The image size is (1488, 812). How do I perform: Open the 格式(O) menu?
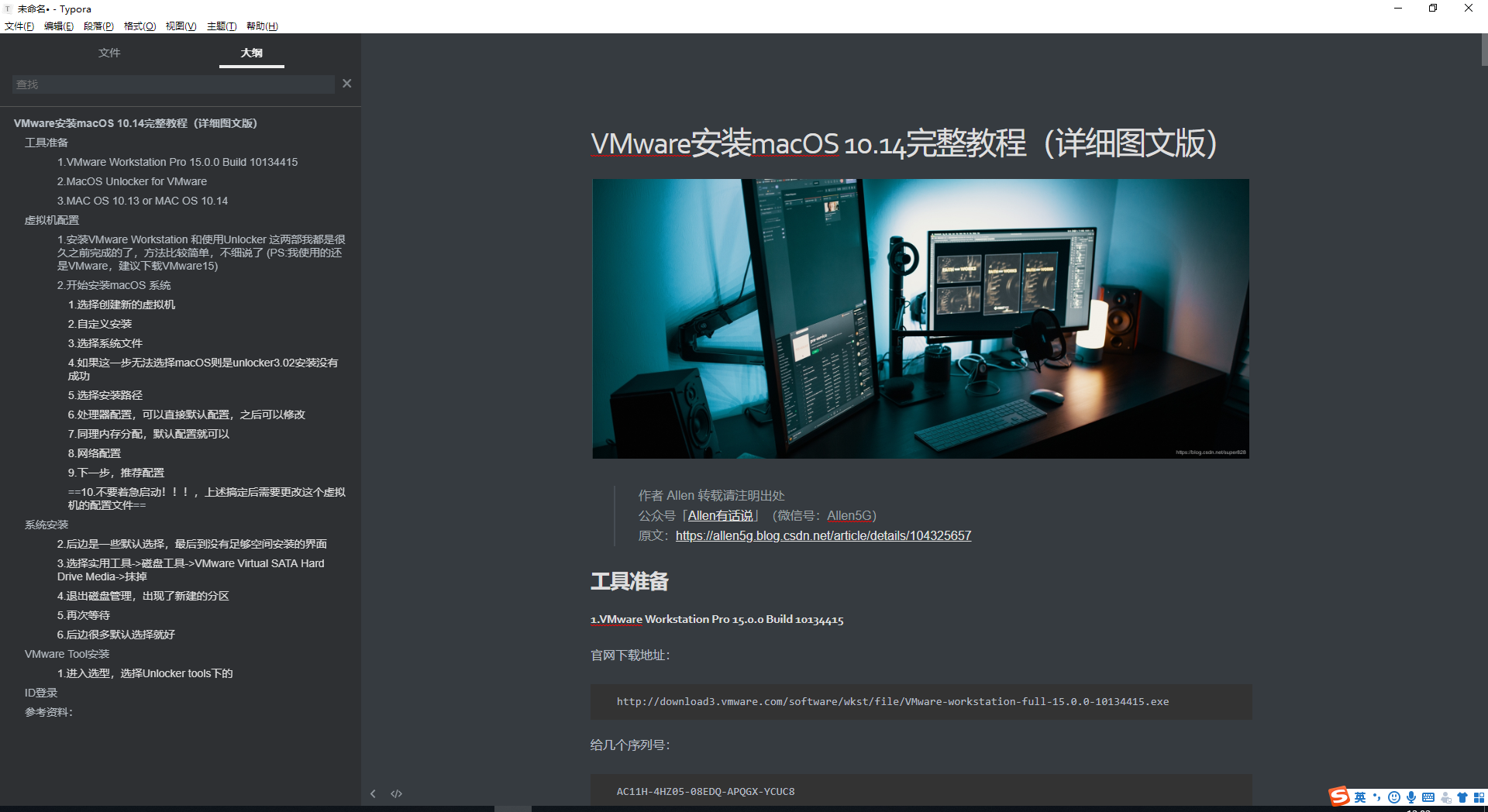pyautogui.click(x=139, y=26)
